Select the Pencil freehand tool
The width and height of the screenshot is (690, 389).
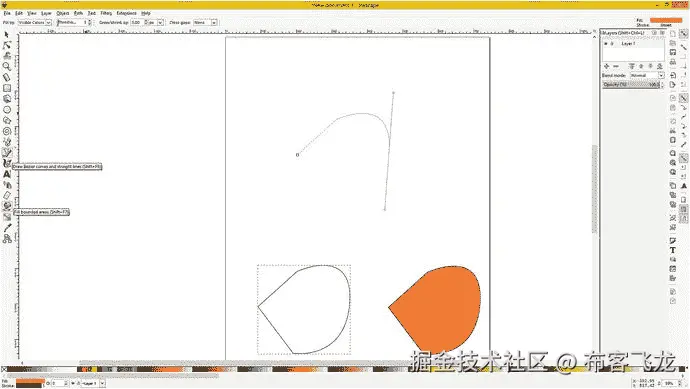[x=7, y=142]
